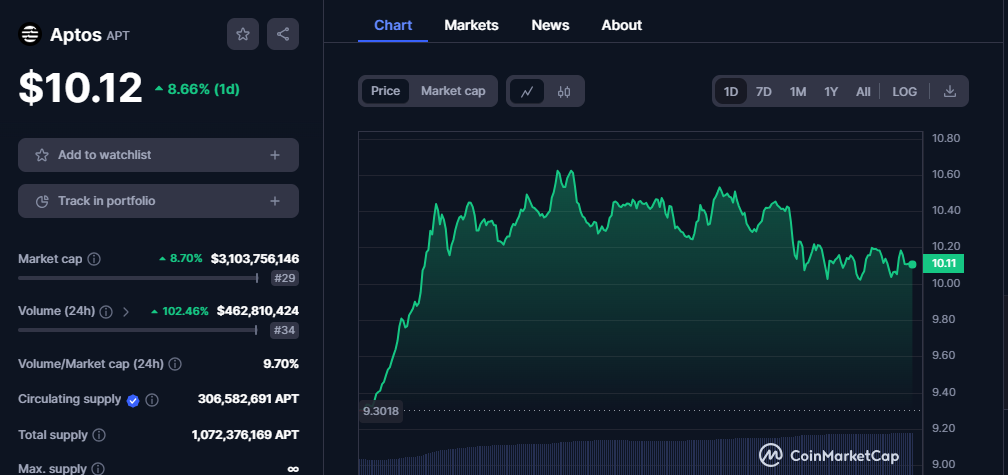Viewport: 1008px width, 475px height.
Task: Click the 9.3018 opening price label
Action: pos(381,411)
